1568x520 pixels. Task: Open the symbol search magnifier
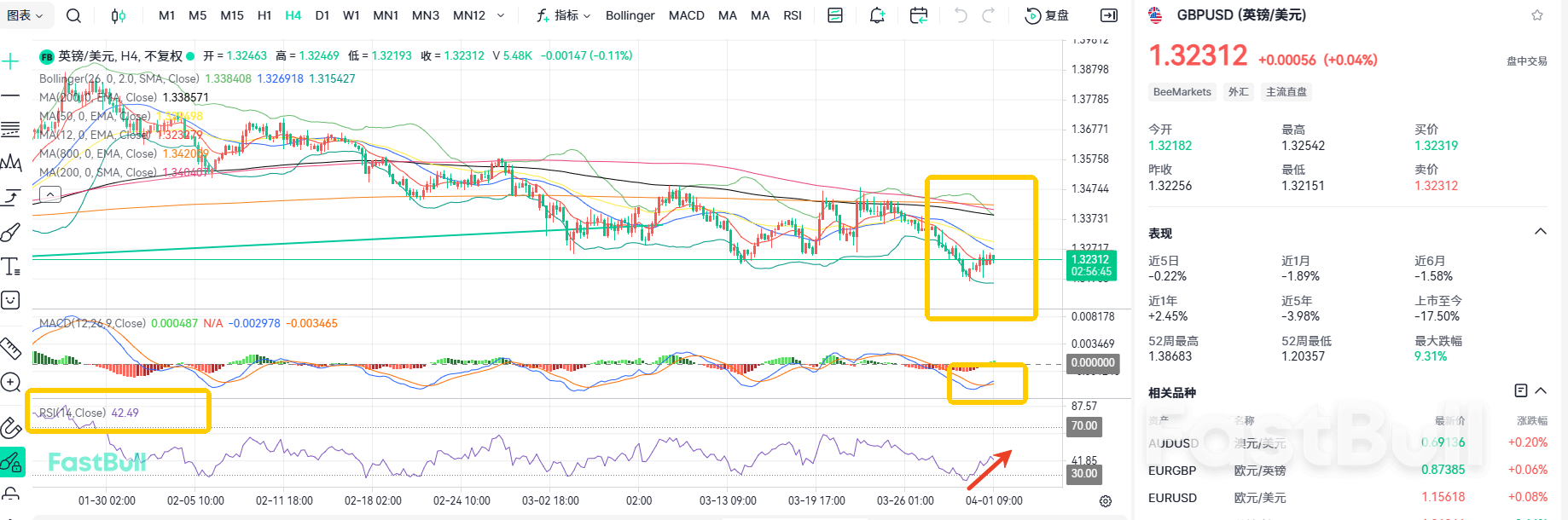click(x=74, y=15)
